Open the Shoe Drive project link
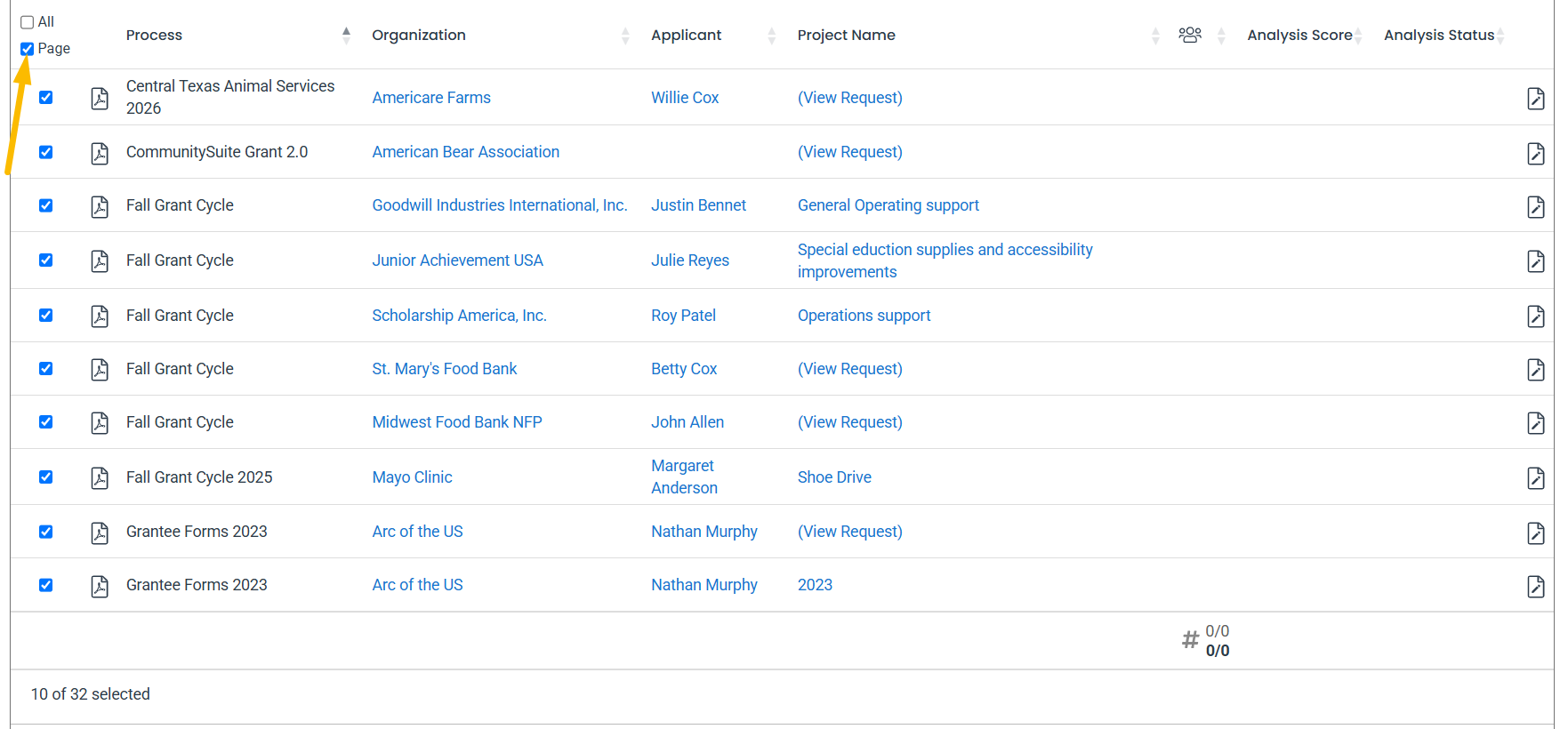The image size is (1568, 729). click(834, 477)
